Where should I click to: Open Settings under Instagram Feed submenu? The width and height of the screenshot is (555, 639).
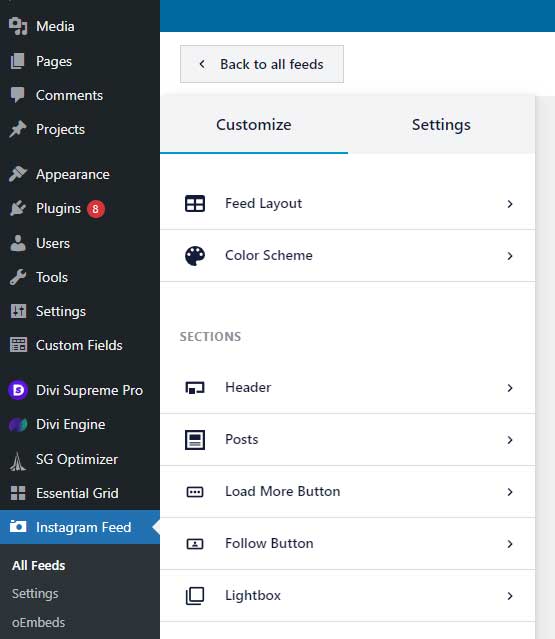point(35,594)
